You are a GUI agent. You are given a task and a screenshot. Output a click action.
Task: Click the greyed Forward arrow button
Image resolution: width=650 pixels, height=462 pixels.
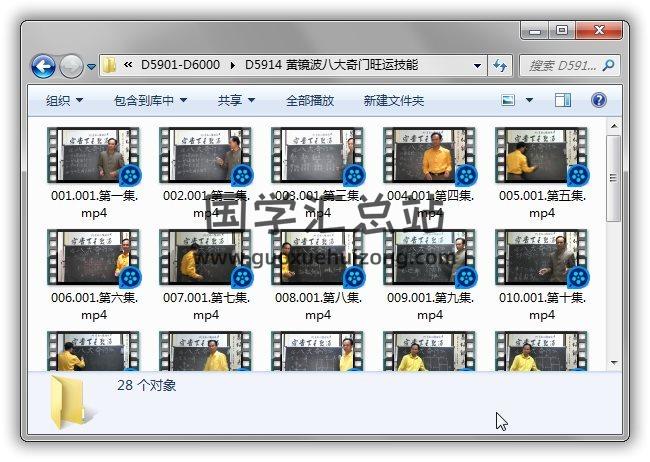point(71,66)
